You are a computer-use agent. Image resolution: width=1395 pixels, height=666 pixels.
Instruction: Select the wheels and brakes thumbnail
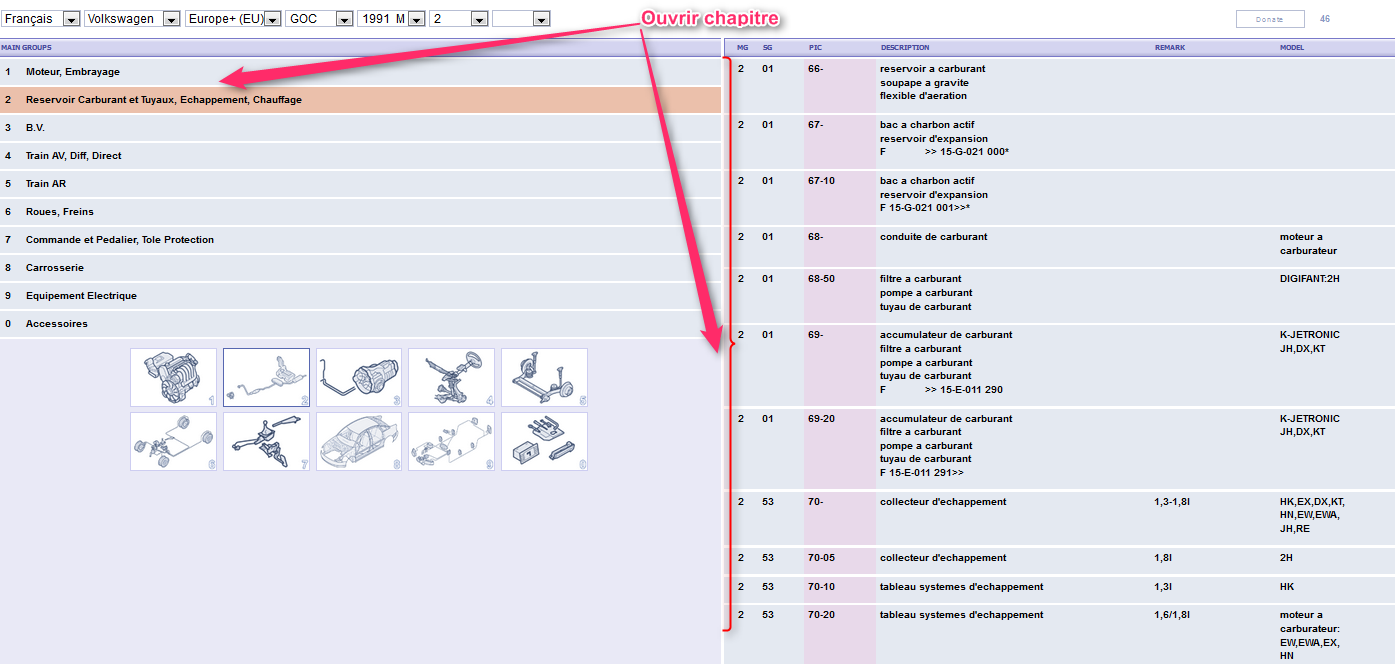point(173,441)
